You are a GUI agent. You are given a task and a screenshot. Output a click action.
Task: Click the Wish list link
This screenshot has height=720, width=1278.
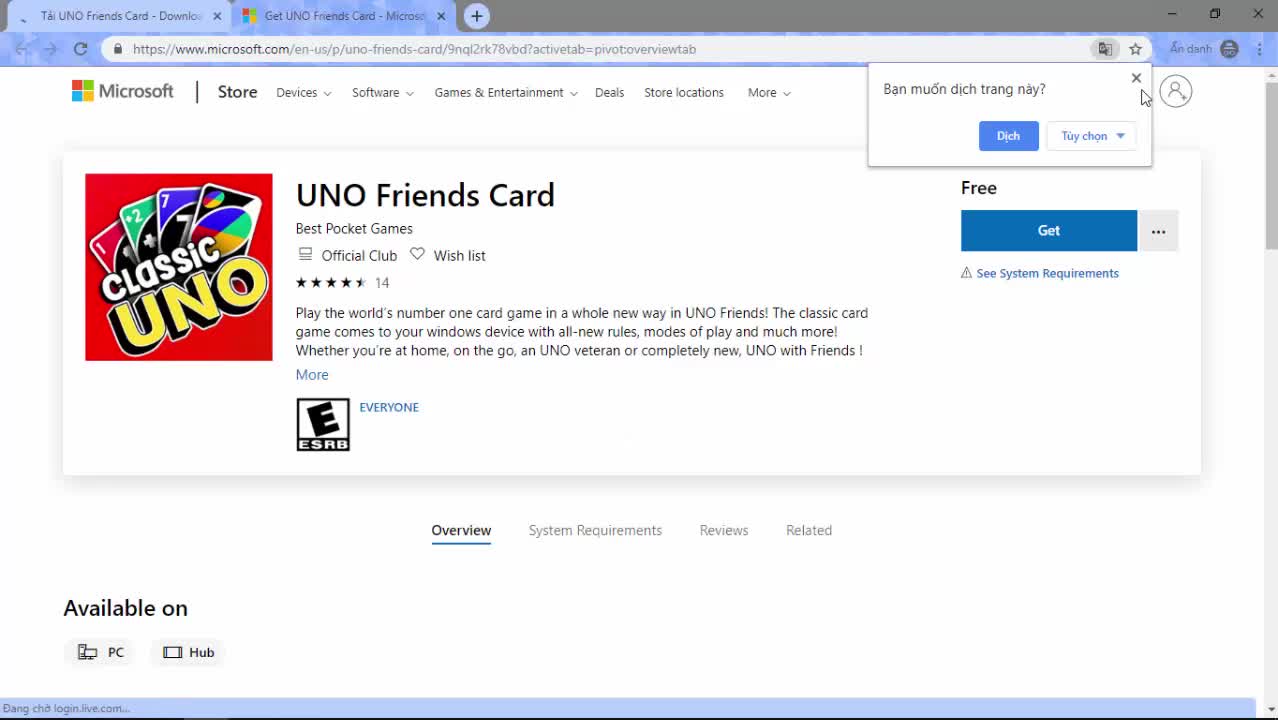[x=459, y=255]
